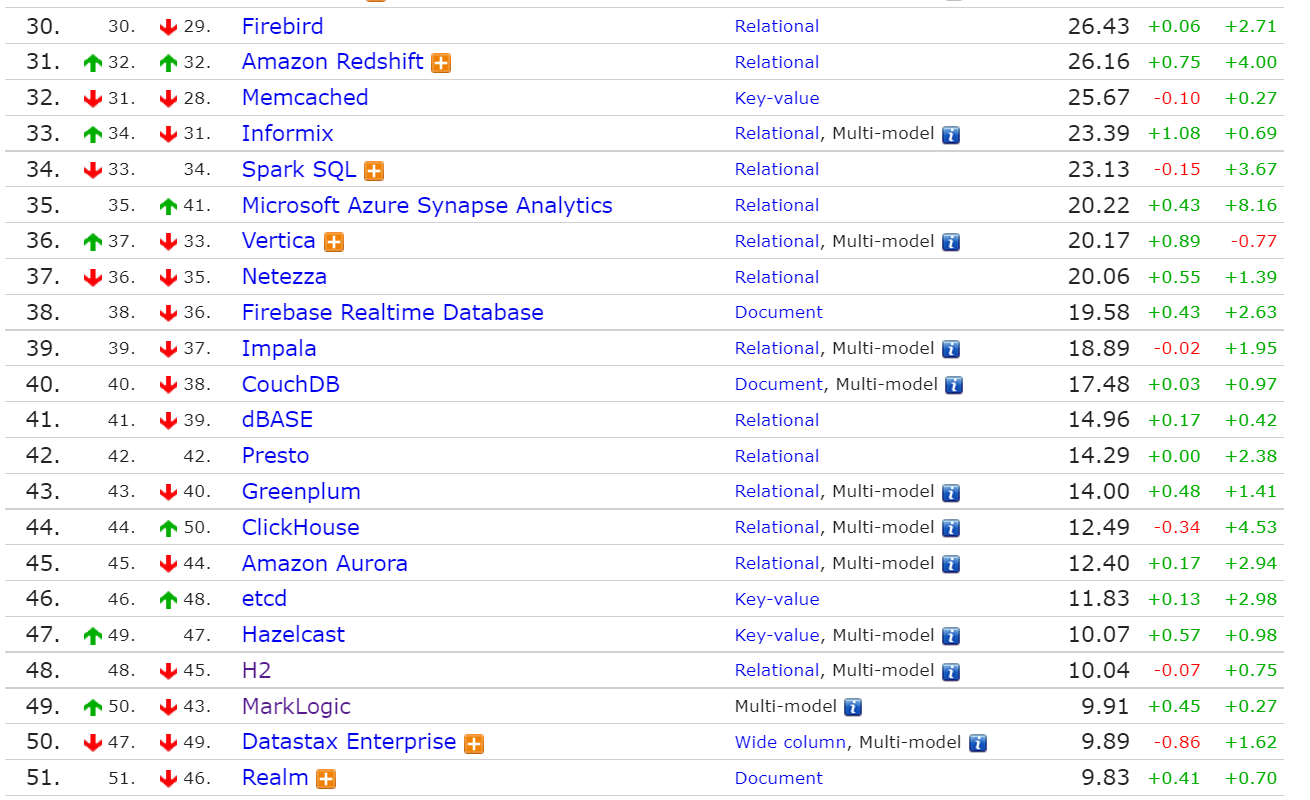The width and height of the screenshot is (1310, 800).
Task: Open the Presto database page
Action: [x=276, y=456]
